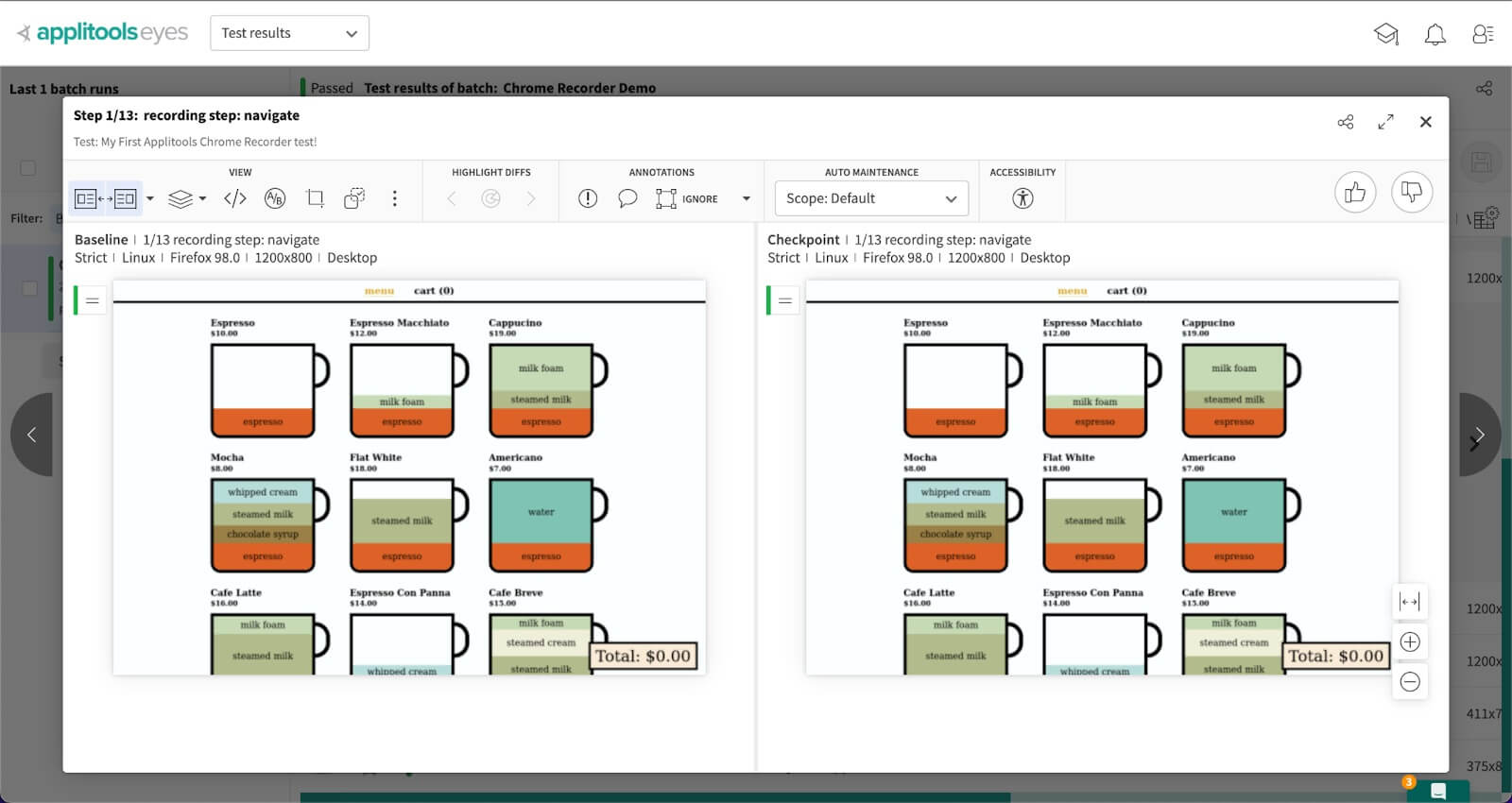
Task: Click the thumbs down reject button
Action: (1412, 193)
